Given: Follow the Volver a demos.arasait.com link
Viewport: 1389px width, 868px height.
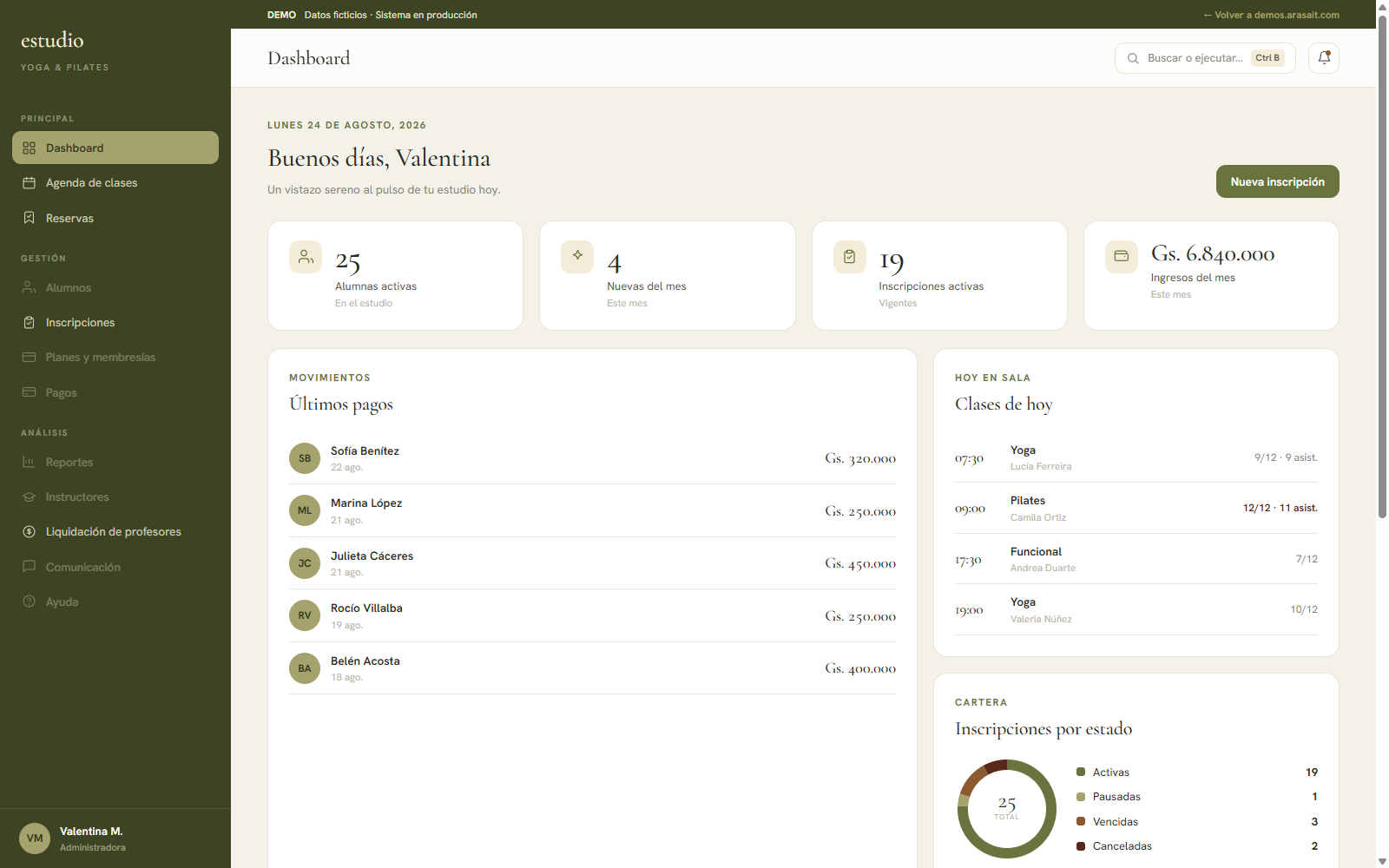Looking at the screenshot, I should coord(1271,15).
